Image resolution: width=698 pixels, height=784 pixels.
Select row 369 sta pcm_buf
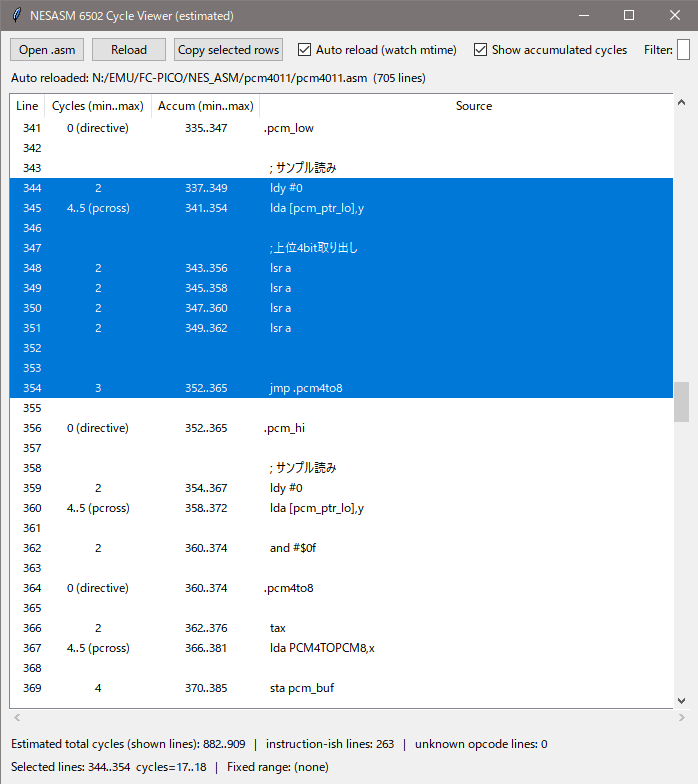point(342,688)
